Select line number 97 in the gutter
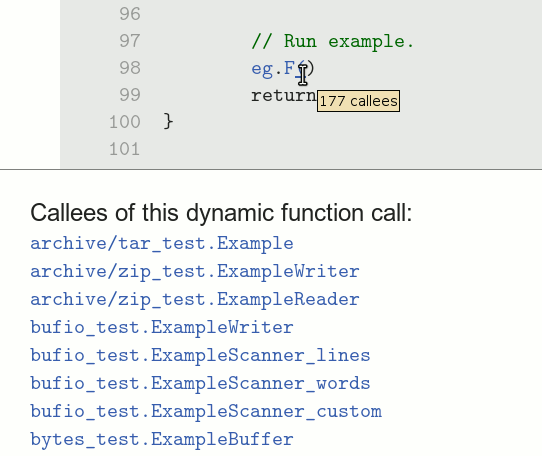Image resolution: width=542 pixels, height=456 pixels. (130, 41)
